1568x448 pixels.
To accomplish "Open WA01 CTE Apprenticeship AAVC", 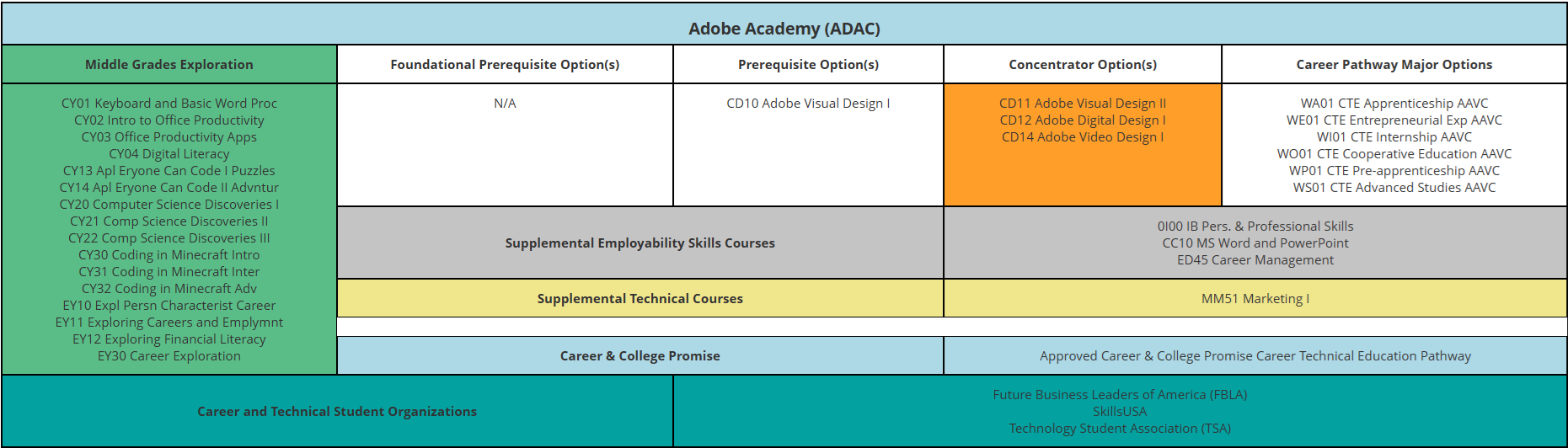I will 1394,104.
